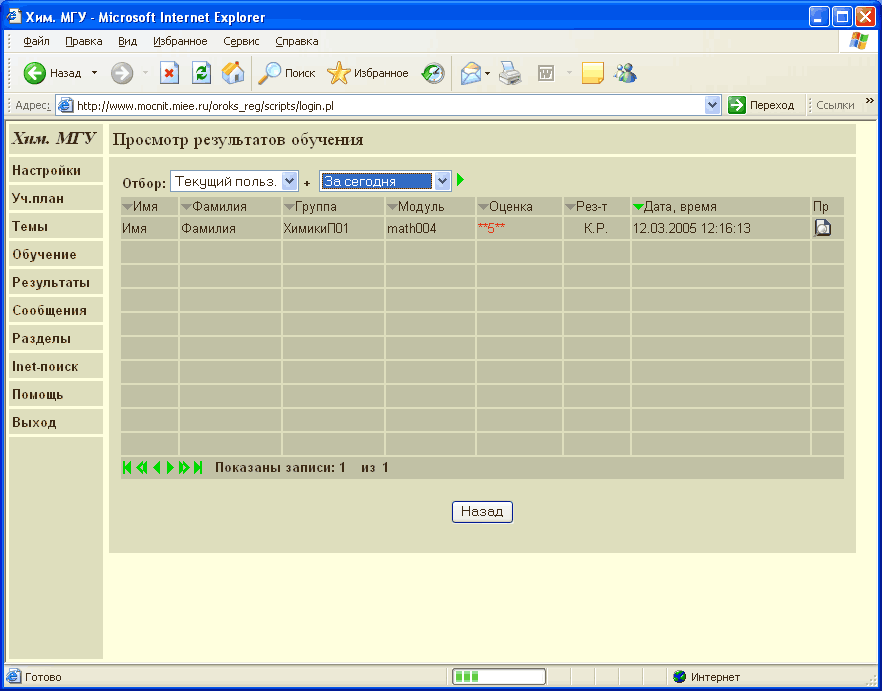Viewport: 882px width, 691px height.
Task: Open Search (Поиск) in toolbar
Action: pyautogui.click(x=286, y=73)
